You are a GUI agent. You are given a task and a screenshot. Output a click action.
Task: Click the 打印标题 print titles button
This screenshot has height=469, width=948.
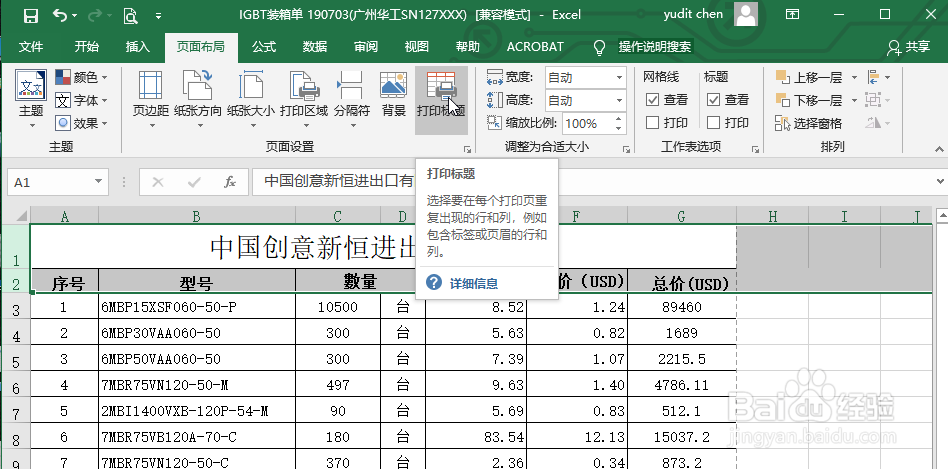tap(441, 100)
